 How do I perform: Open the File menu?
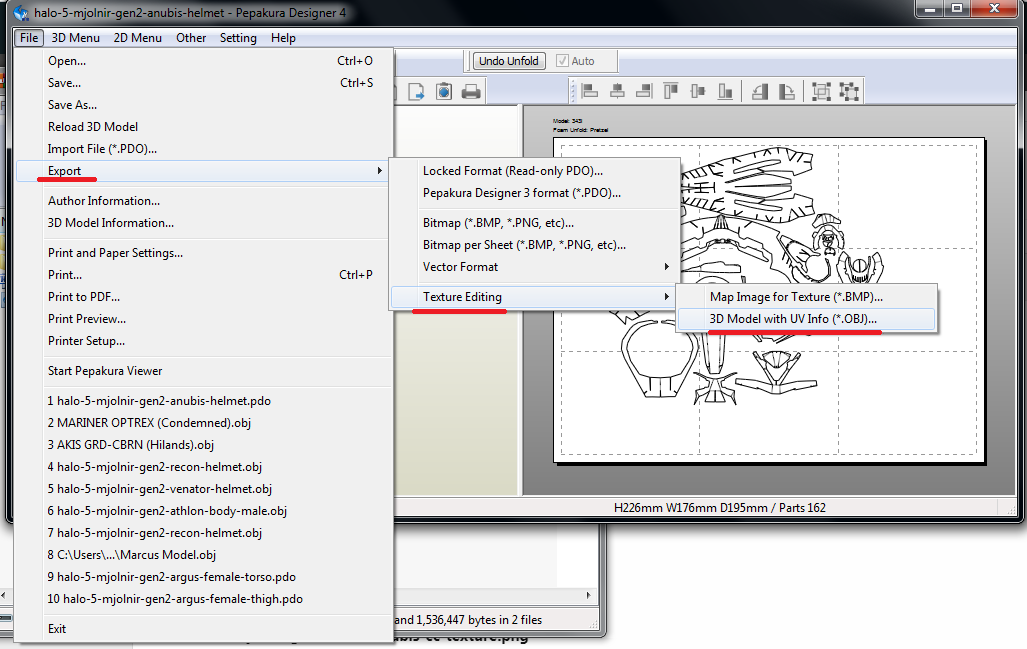click(x=29, y=38)
